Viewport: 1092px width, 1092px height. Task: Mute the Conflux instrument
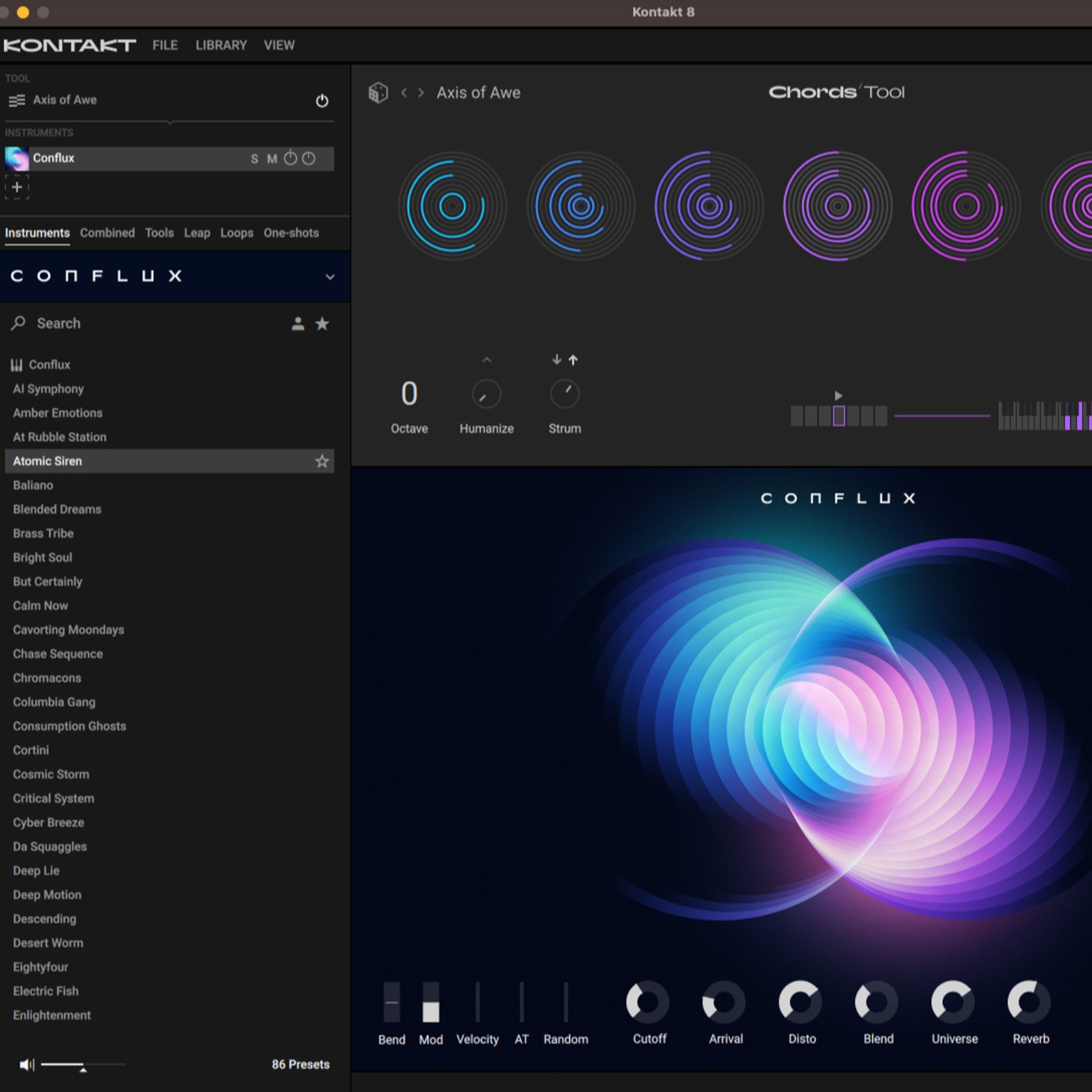click(271, 158)
